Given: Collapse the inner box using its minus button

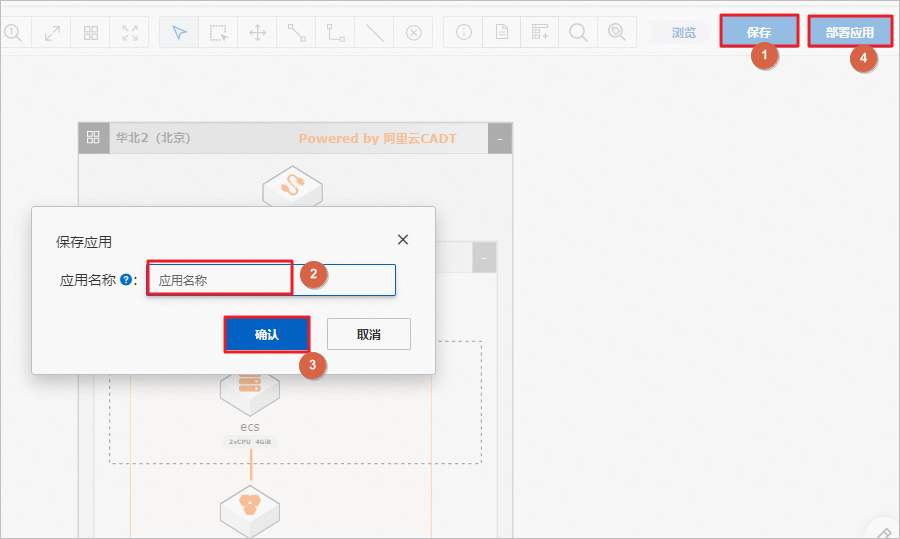Looking at the screenshot, I should coord(484,258).
